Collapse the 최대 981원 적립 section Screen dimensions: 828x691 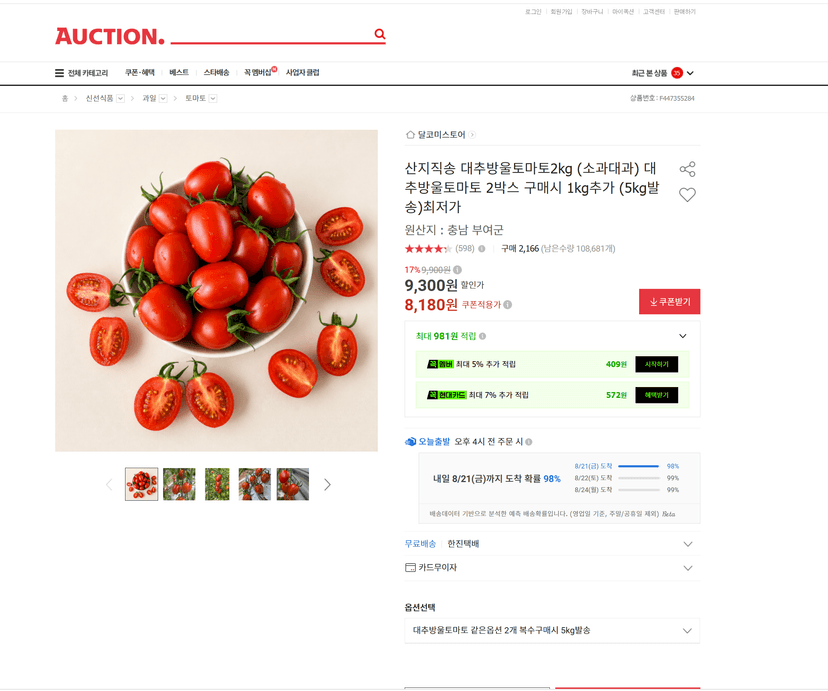[682, 336]
